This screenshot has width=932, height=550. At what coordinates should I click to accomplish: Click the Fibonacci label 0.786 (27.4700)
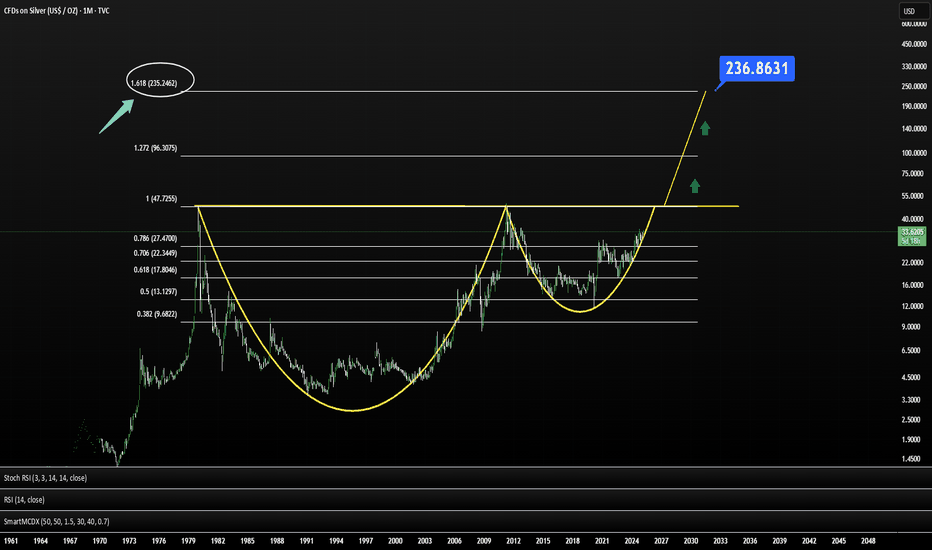[x=155, y=238]
